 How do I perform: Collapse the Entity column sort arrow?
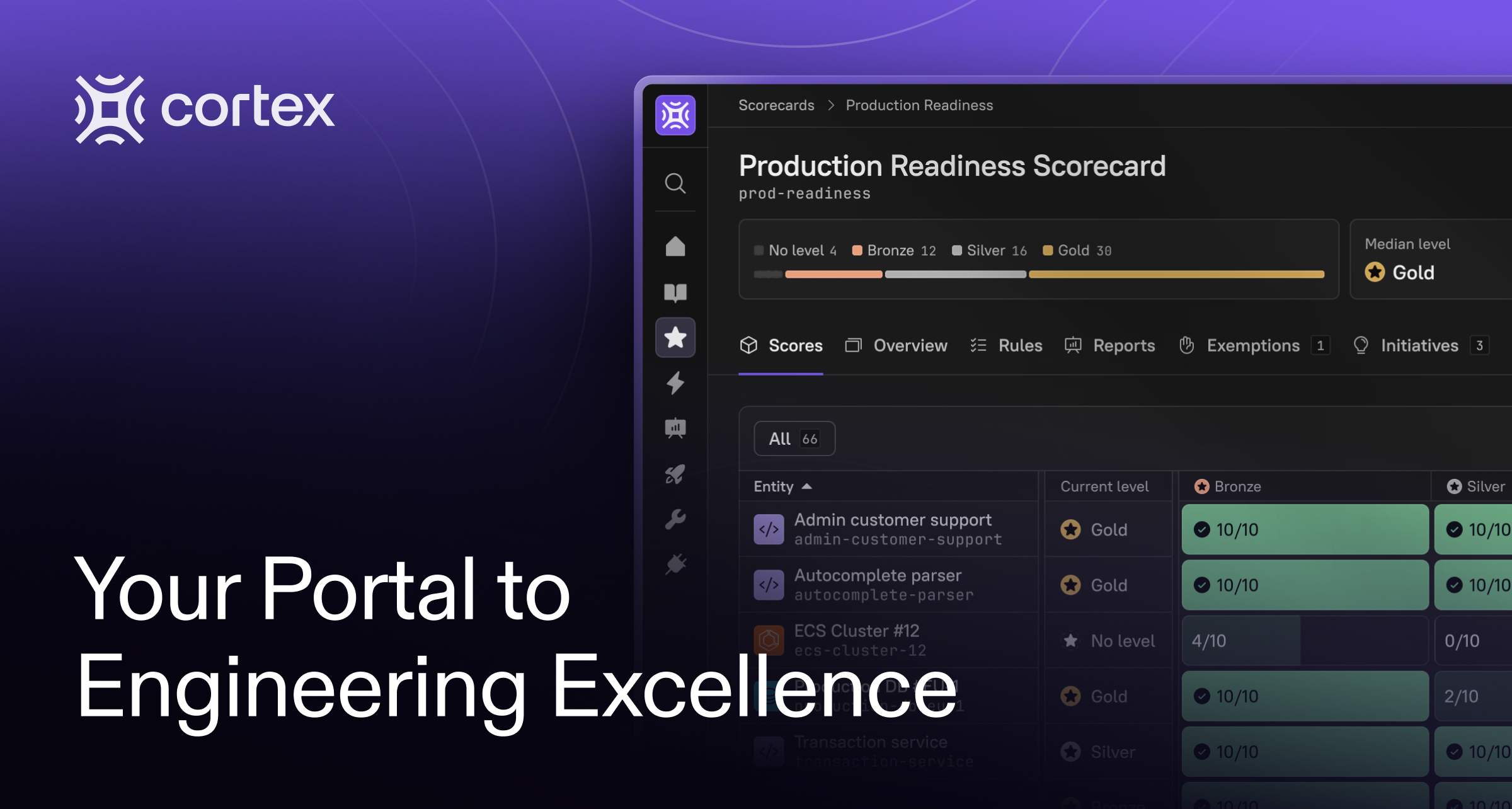808,486
